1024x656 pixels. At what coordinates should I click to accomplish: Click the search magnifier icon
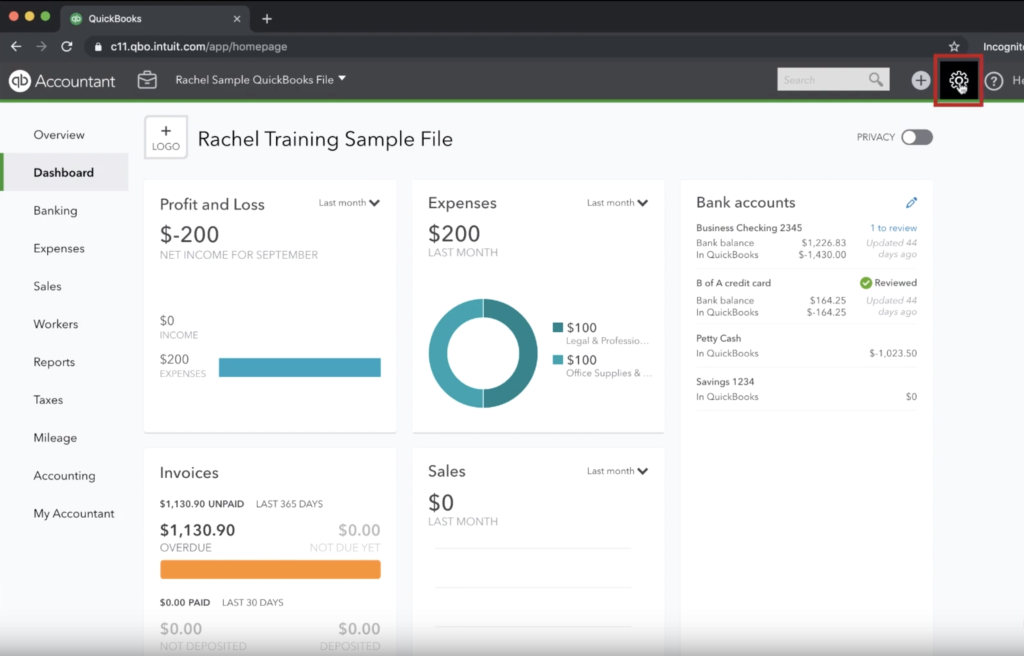pyautogui.click(x=876, y=80)
